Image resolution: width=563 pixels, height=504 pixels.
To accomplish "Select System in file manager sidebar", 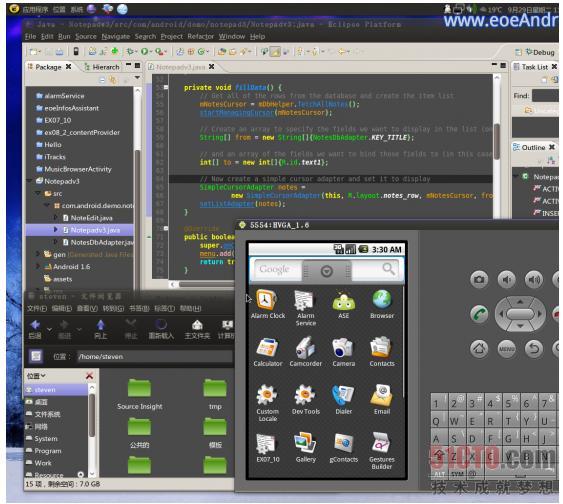I will 46,439.
